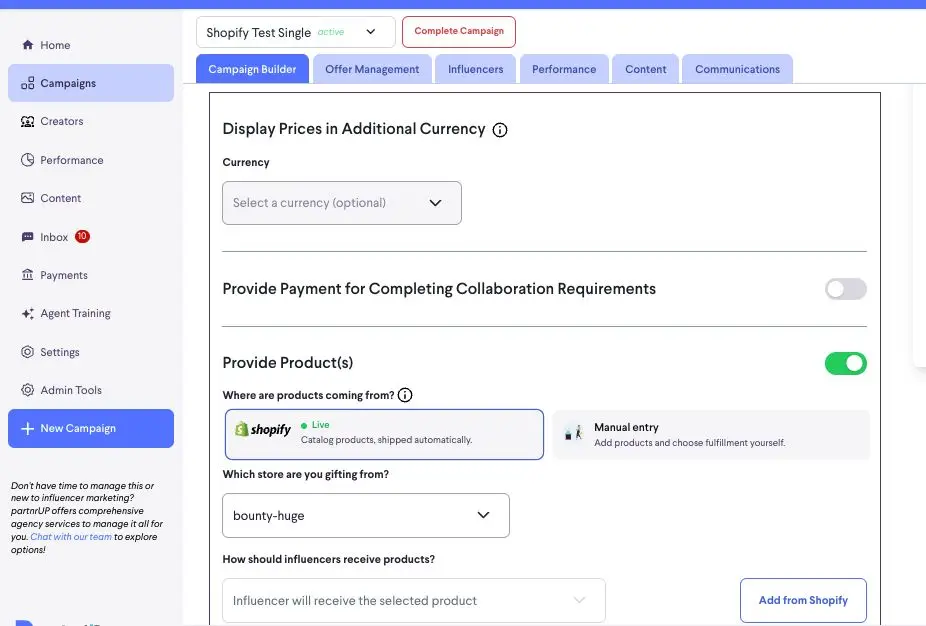Click the Manual entry illustration icon
Image resolution: width=926 pixels, height=626 pixels.
573,433
